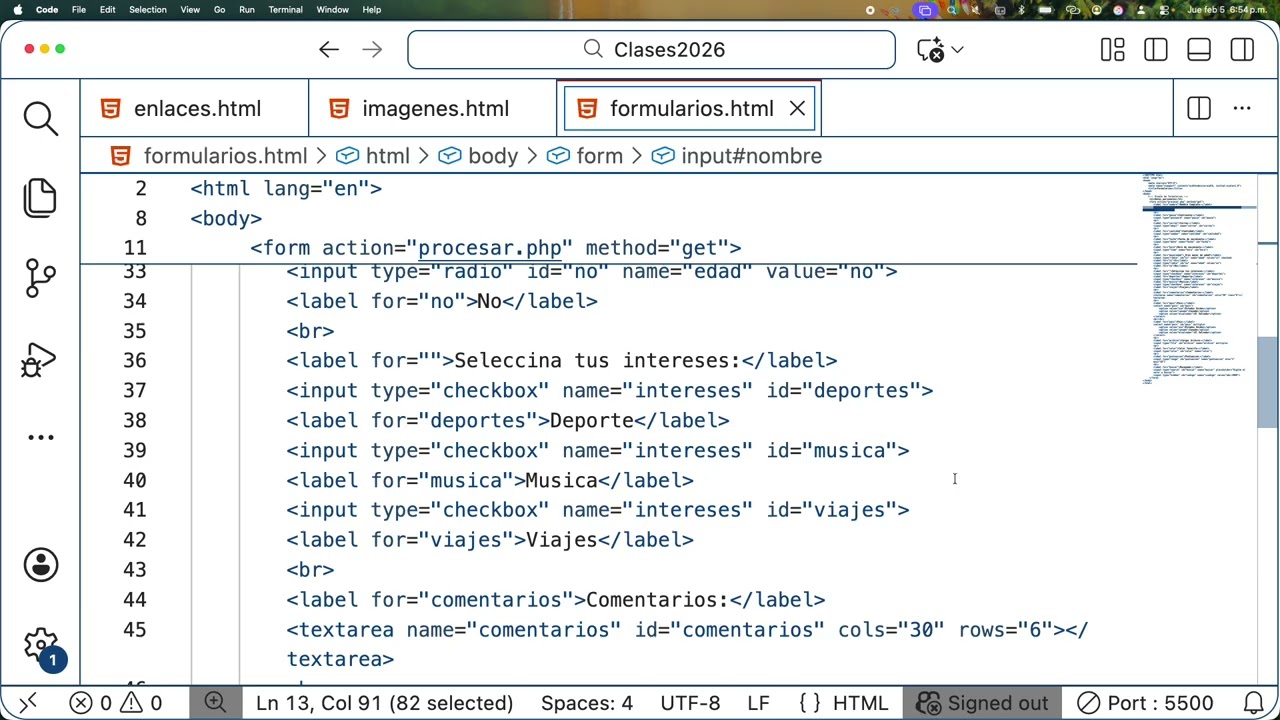Open the Terminal menu
This screenshot has height=720, width=1280.
286,10
